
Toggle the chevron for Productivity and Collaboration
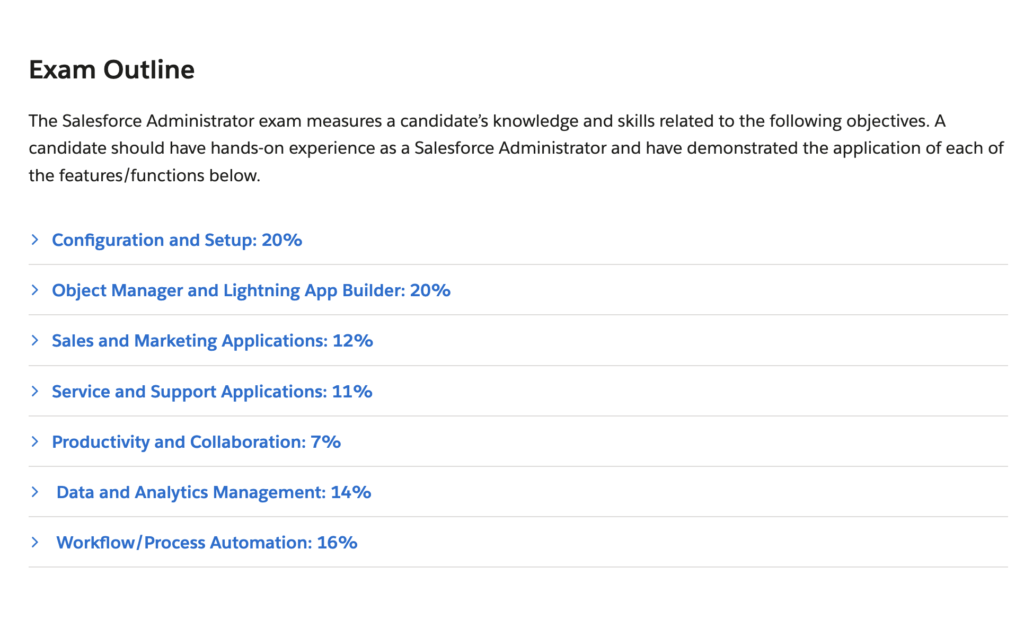pyautogui.click(x=35, y=442)
